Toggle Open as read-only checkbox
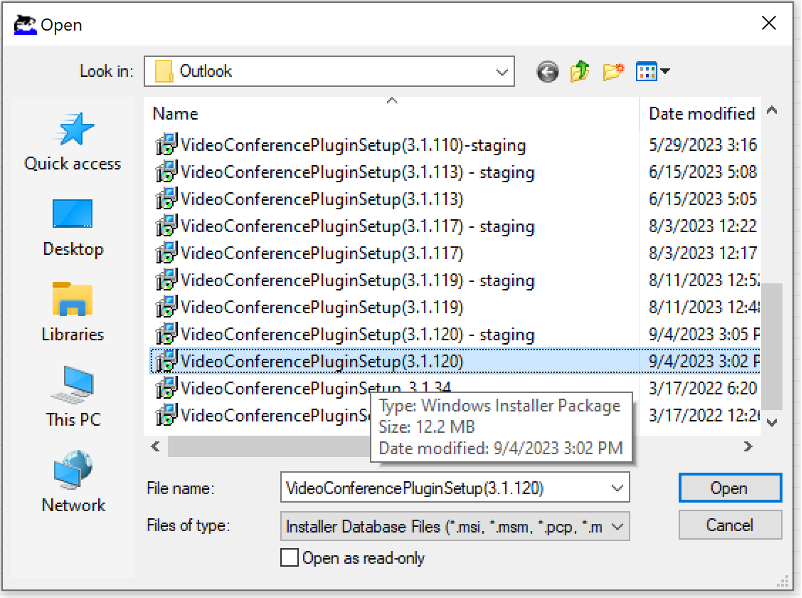The width and height of the screenshot is (802, 598). click(x=289, y=558)
